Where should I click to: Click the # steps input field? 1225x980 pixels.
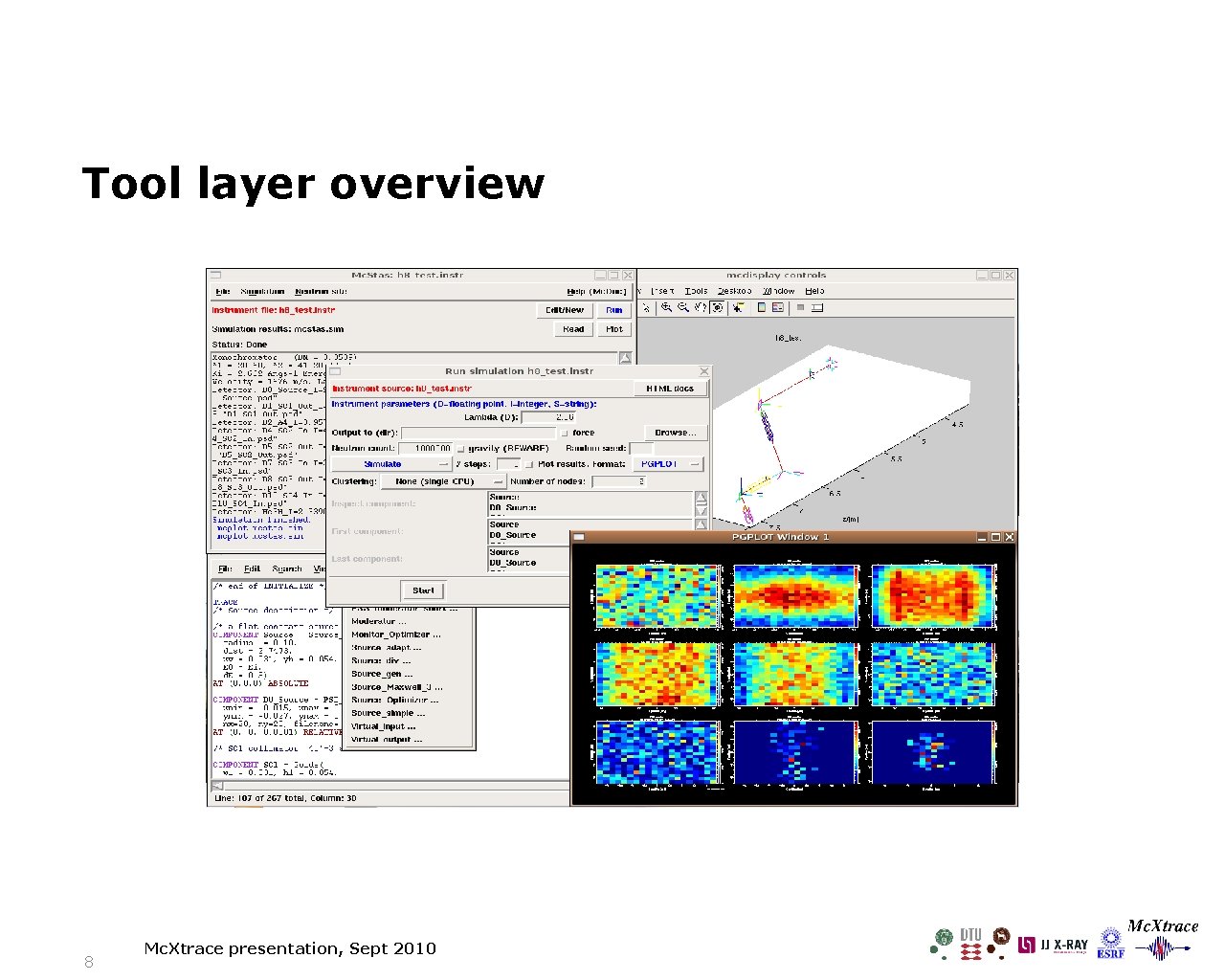[508, 464]
